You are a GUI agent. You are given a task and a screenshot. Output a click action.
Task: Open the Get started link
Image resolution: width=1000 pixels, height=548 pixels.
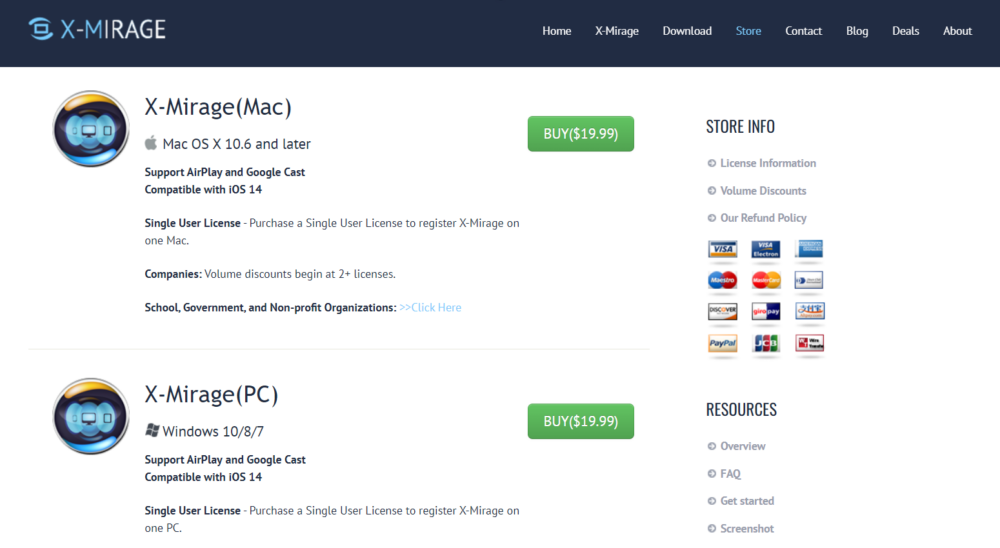pos(747,501)
